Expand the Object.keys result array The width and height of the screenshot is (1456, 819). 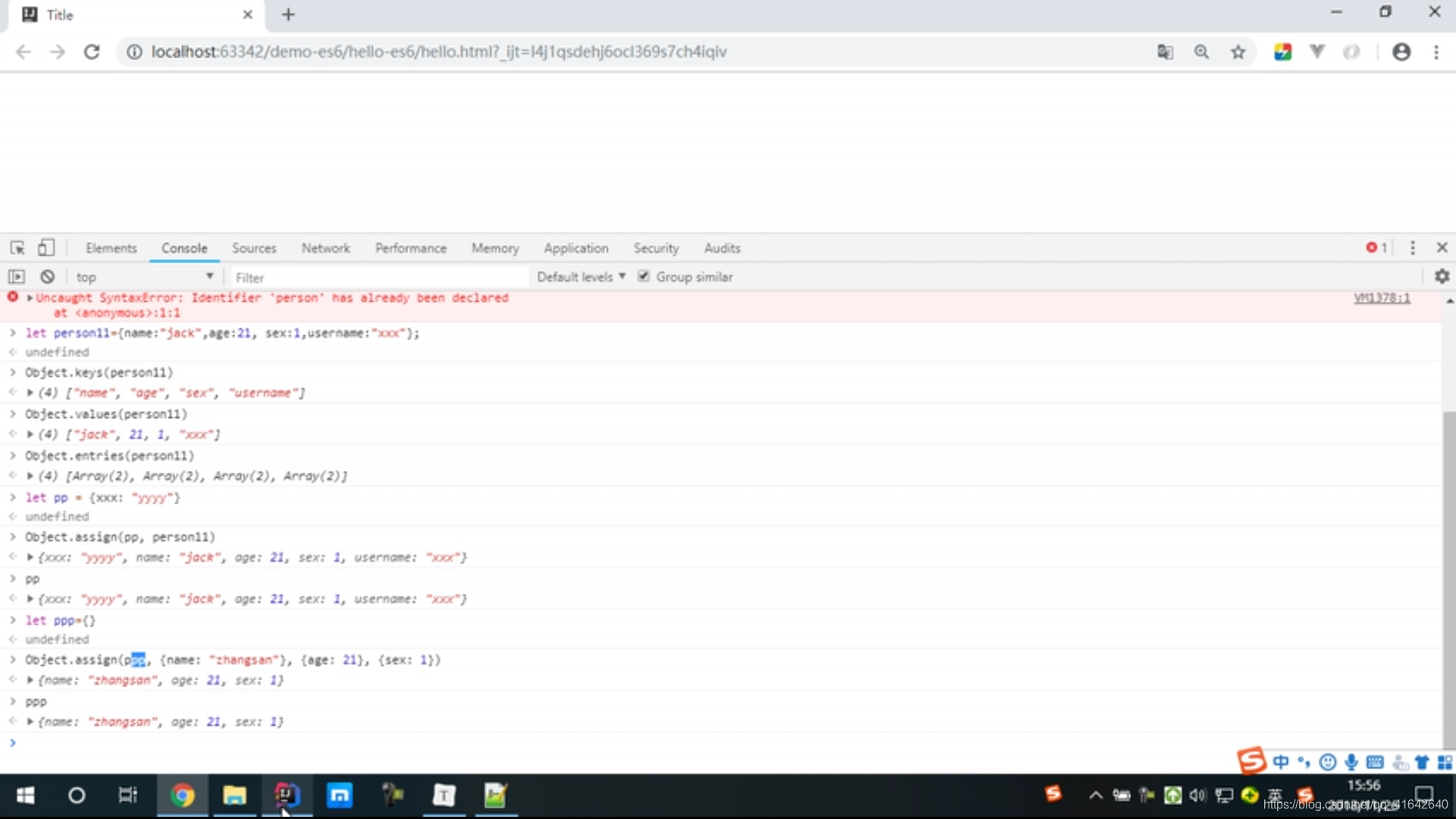(x=30, y=393)
